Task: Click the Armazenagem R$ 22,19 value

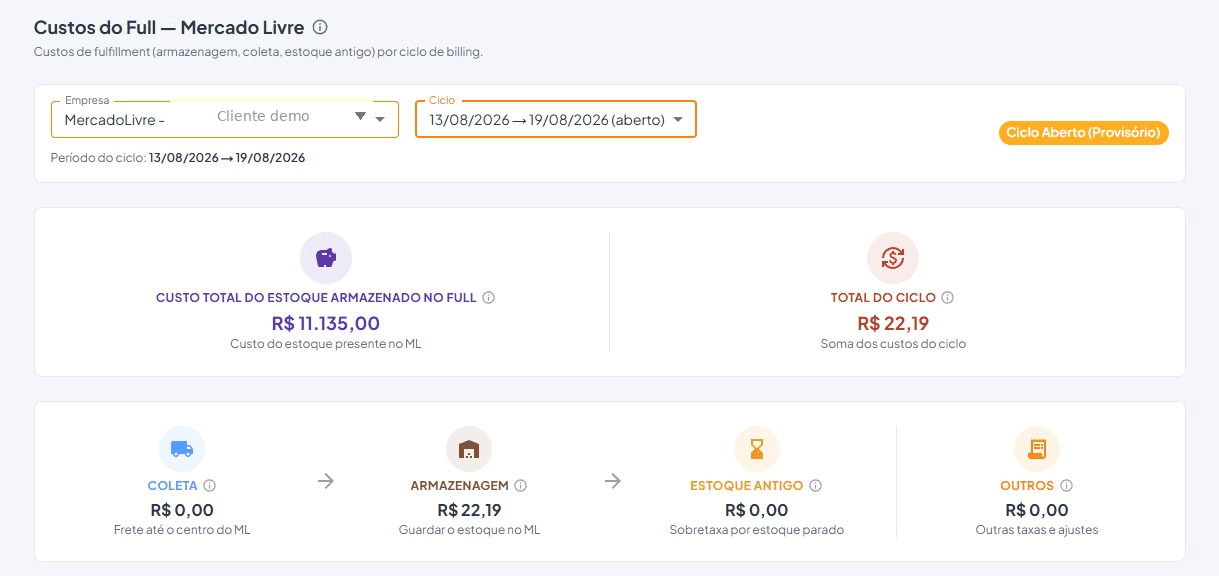Action: tap(469, 510)
